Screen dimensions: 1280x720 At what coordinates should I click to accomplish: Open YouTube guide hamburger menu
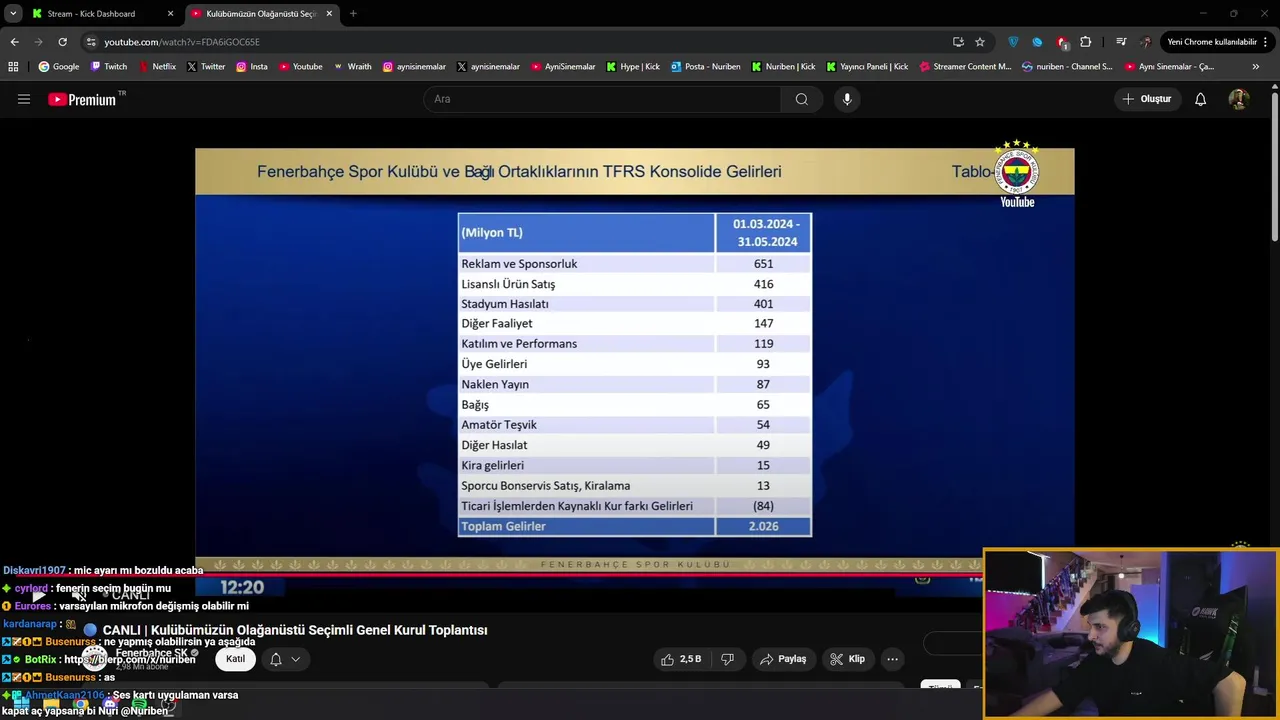click(24, 99)
